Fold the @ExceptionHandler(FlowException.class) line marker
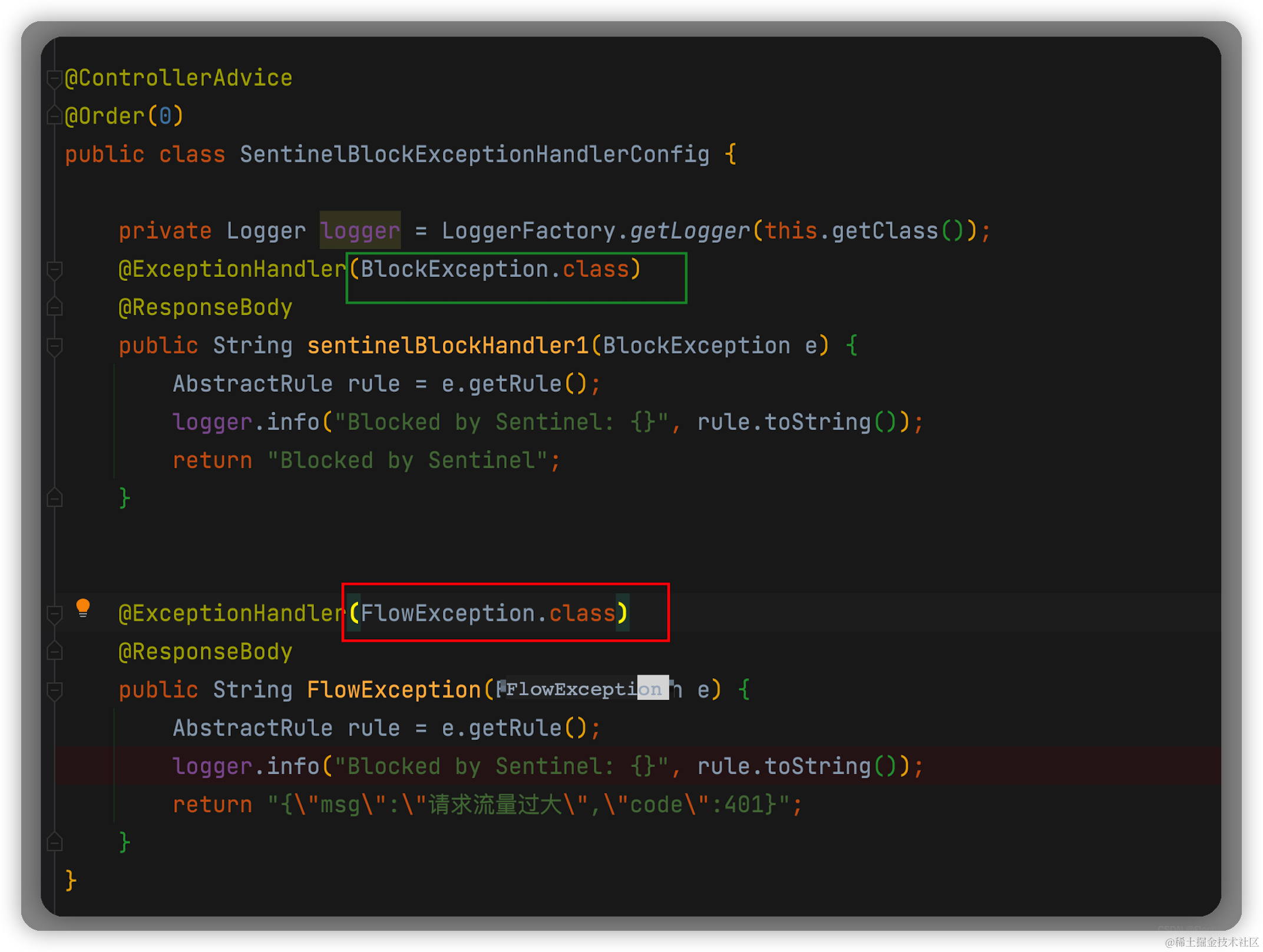1263x952 pixels. 54,614
